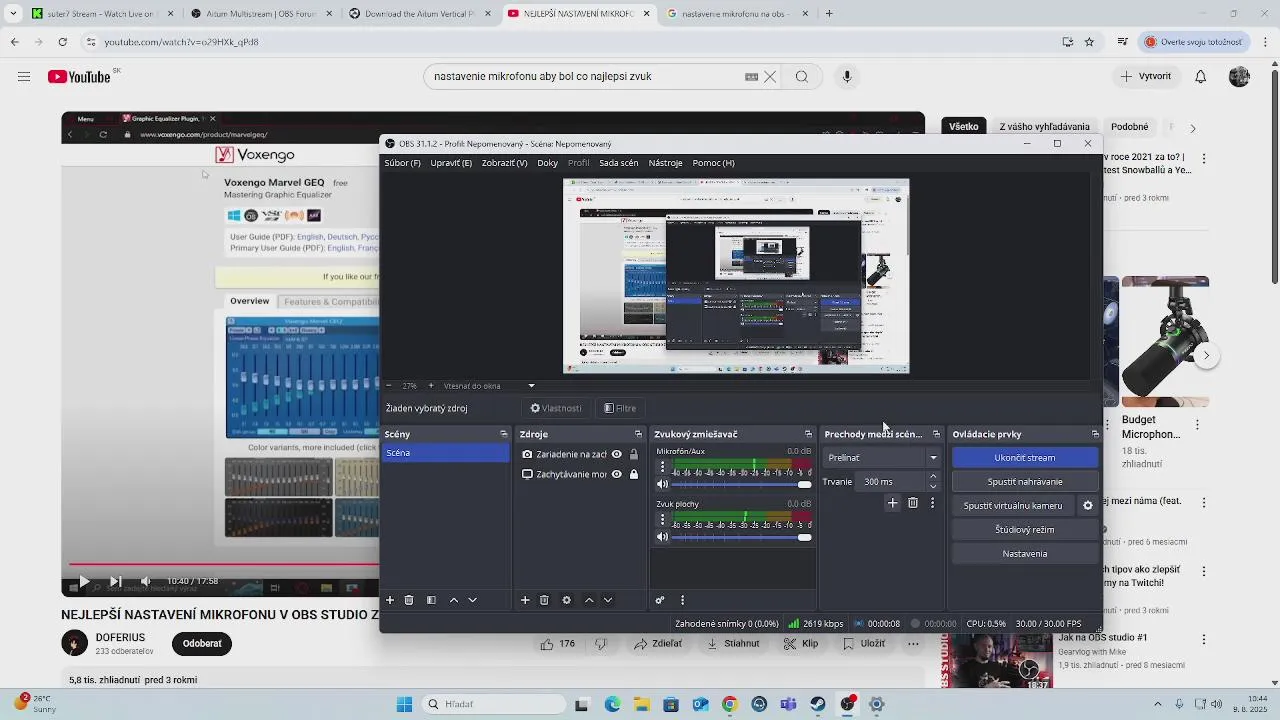The width and height of the screenshot is (1280, 720).
Task: Mute the Mikrofón/Aux channel speaker
Action: coord(662,484)
